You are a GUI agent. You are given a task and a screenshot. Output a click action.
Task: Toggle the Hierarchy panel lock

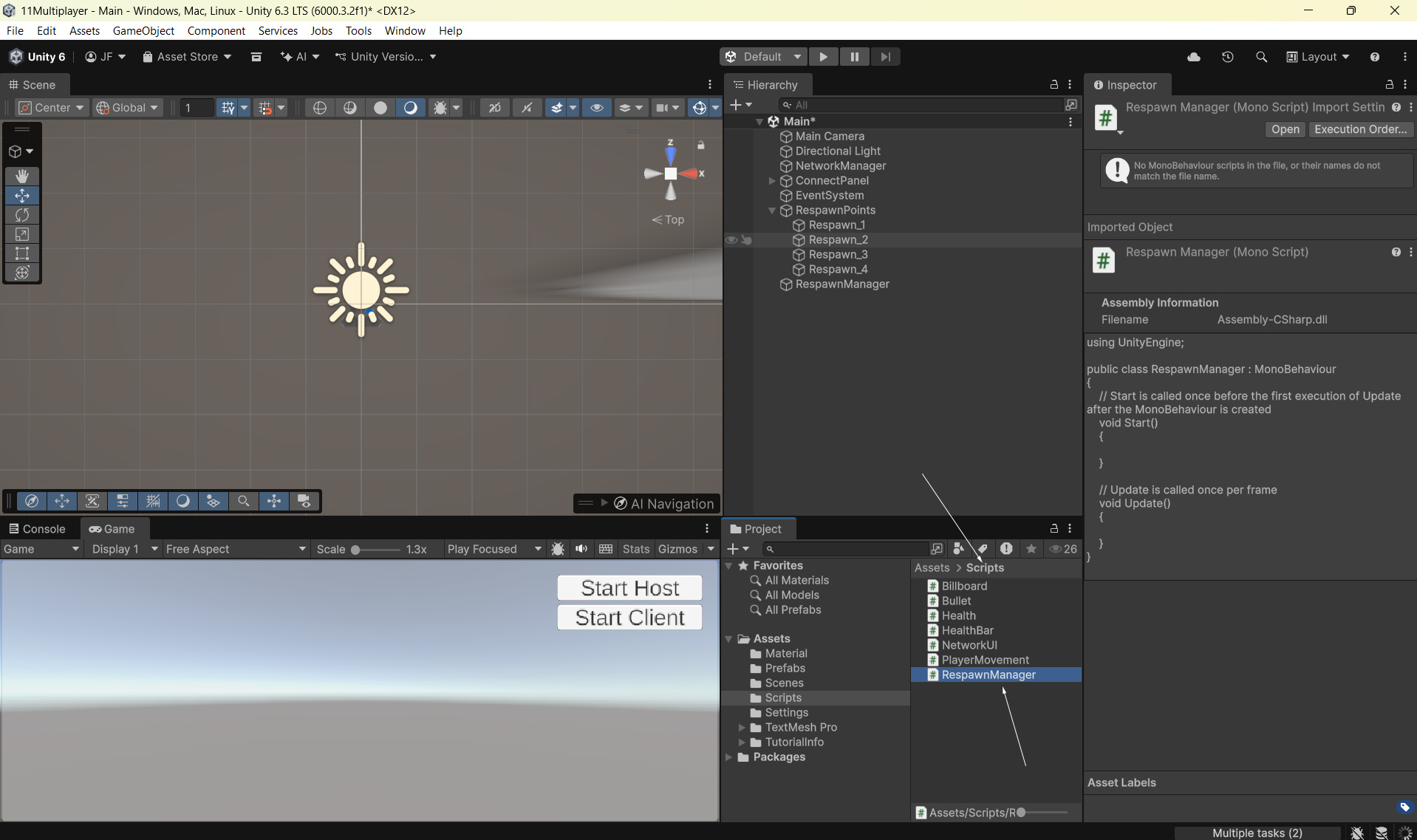click(1054, 85)
